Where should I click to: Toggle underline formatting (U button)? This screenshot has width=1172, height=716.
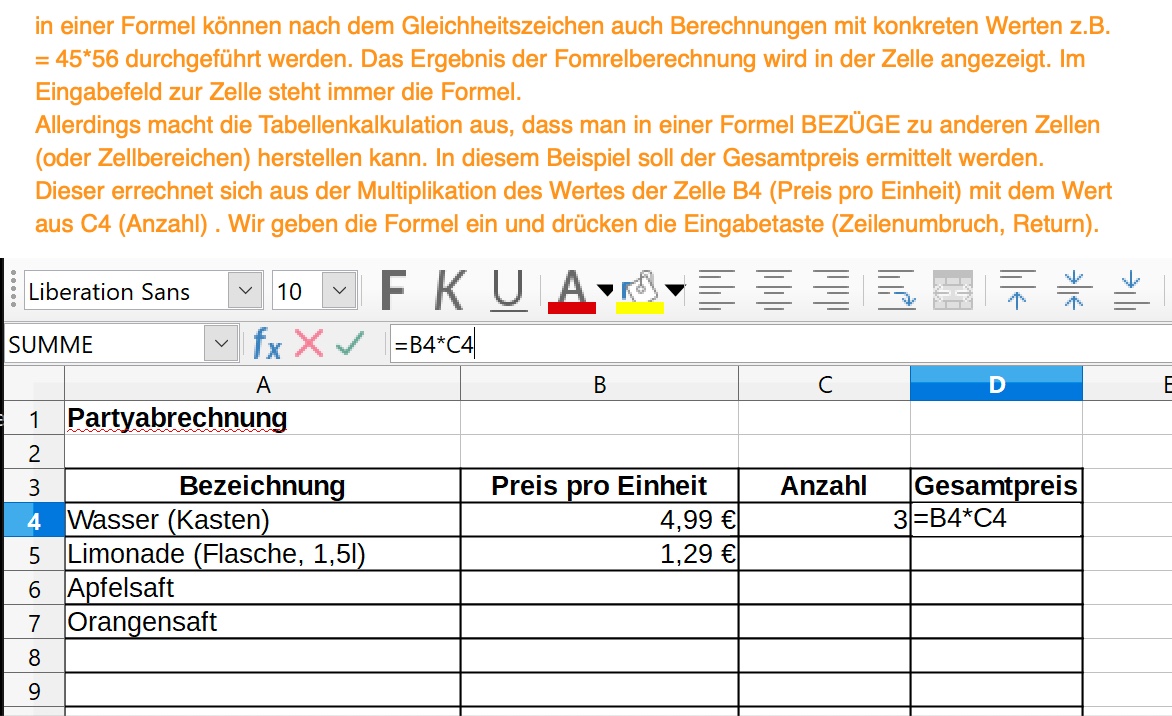[x=508, y=291]
